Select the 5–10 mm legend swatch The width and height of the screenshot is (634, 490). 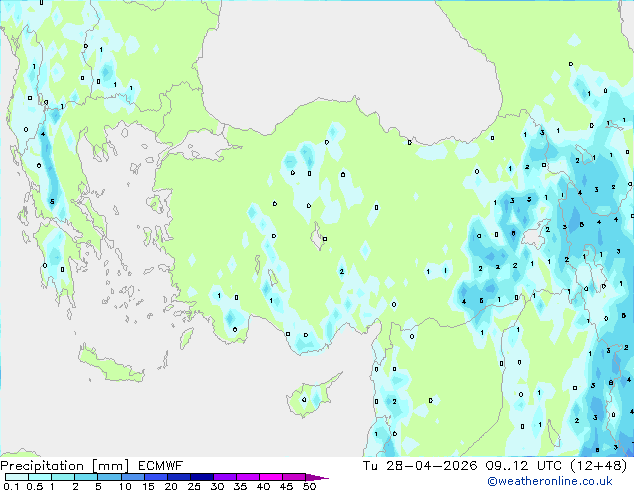tap(109, 477)
